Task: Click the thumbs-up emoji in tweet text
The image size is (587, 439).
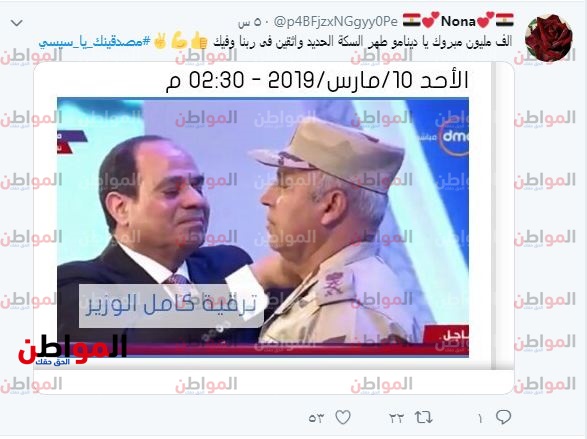Action: [198, 42]
